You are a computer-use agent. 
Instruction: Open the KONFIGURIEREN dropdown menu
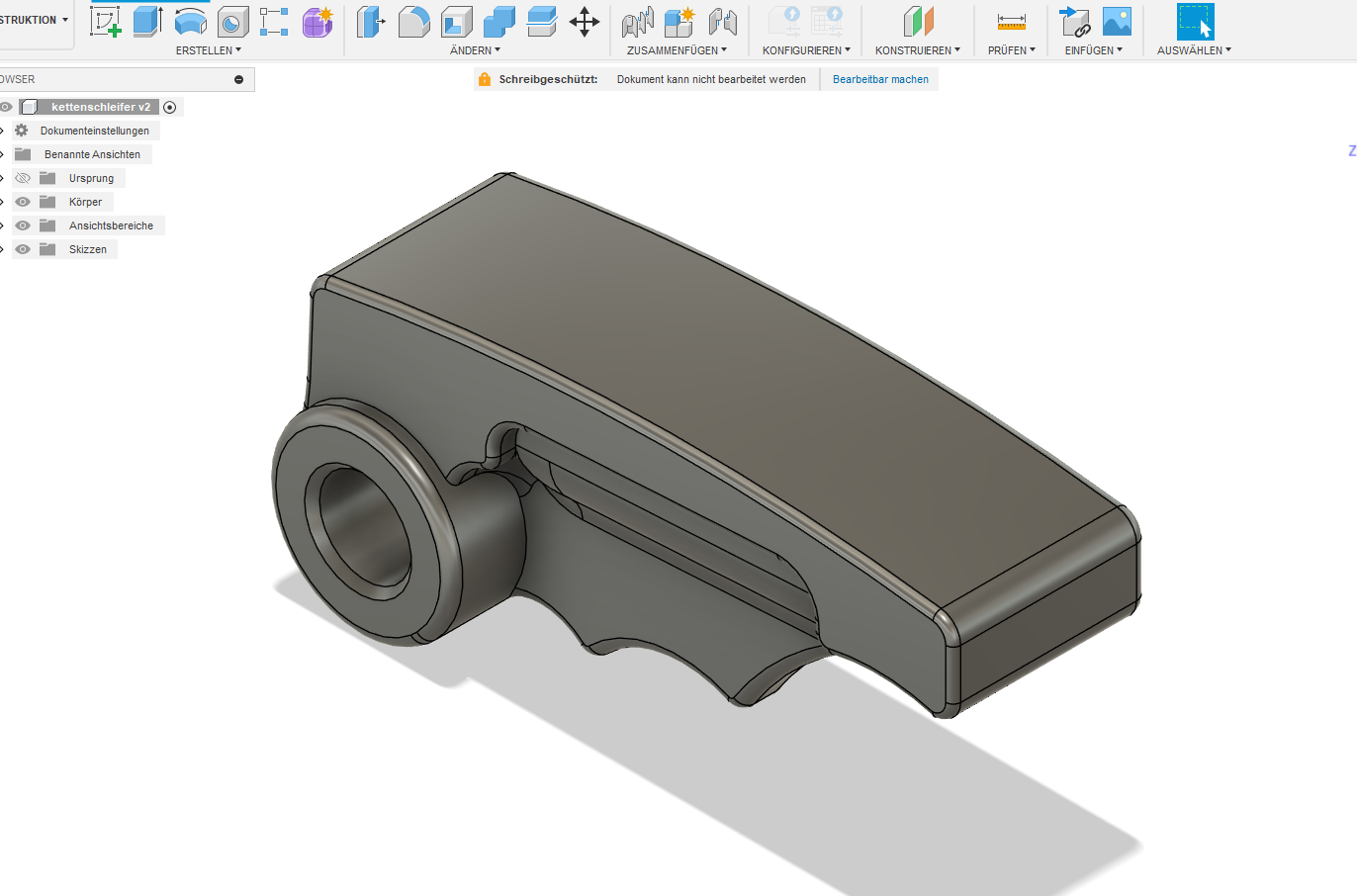pos(806,50)
